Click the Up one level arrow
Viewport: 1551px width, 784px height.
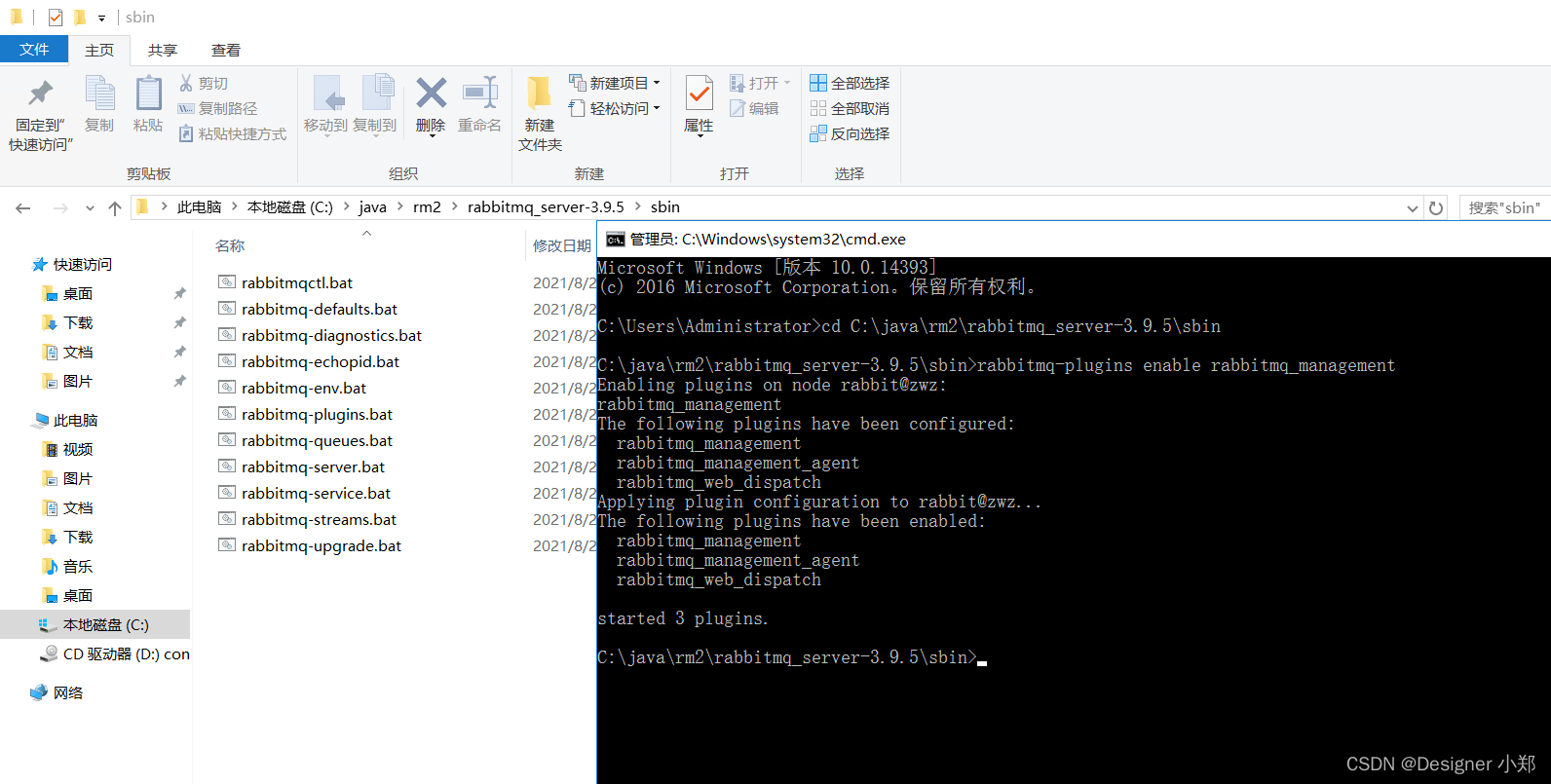[x=115, y=208]
